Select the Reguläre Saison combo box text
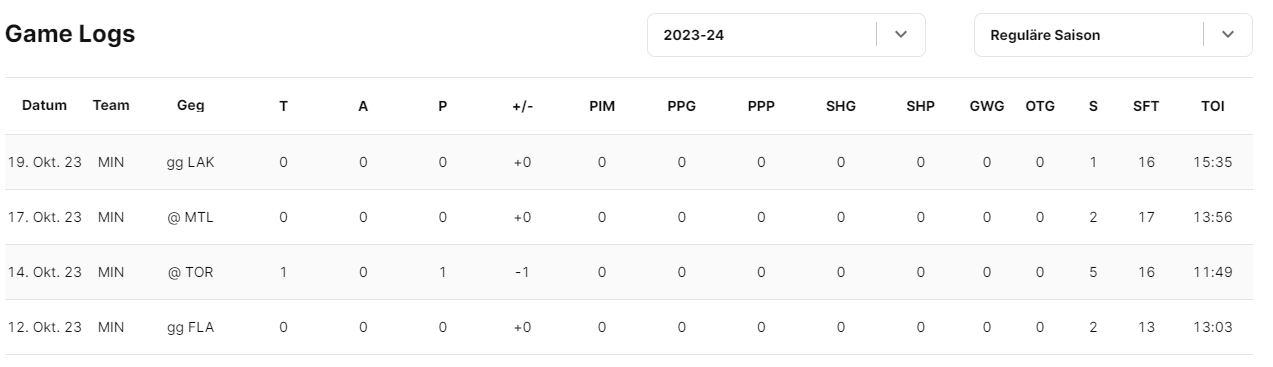Image resolution: width=1273 pixels, height=367 pixels. tap(1045, 35)
